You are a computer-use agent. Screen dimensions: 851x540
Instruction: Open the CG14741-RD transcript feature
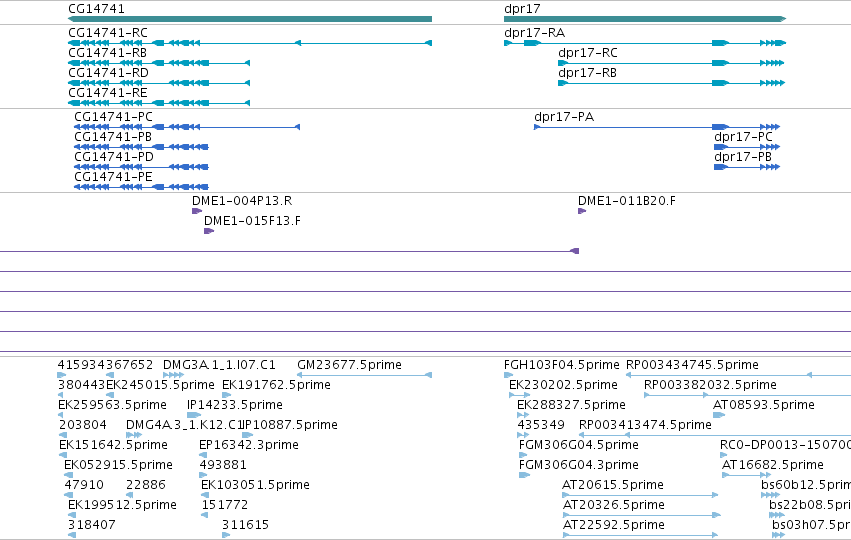(x=159, y=83)
